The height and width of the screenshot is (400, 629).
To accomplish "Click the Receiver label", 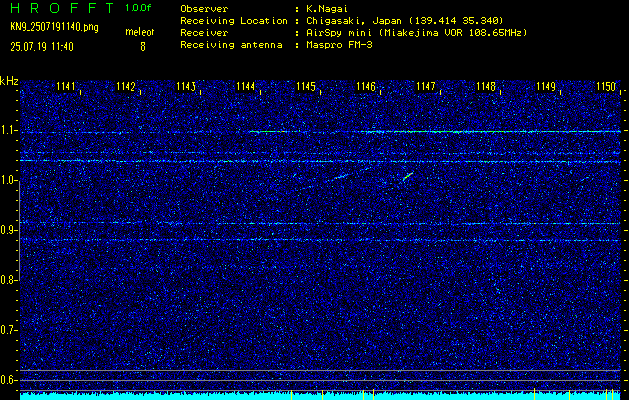I will click(x=204, y=33).
